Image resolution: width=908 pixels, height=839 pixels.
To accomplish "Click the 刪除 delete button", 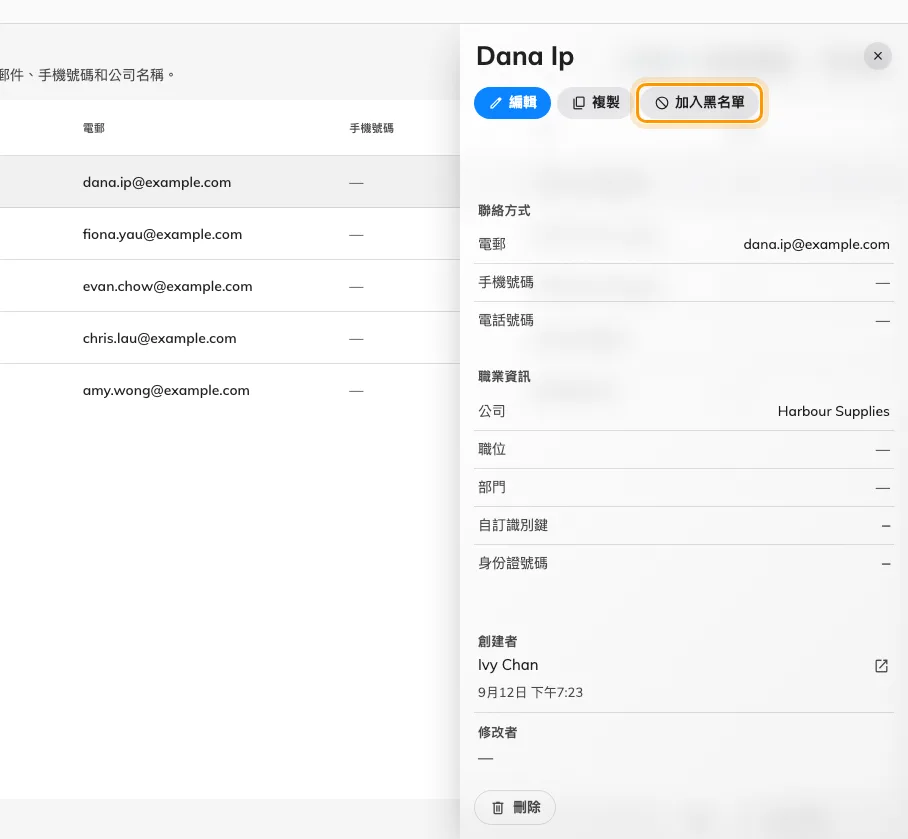I will tap(515, 807).
